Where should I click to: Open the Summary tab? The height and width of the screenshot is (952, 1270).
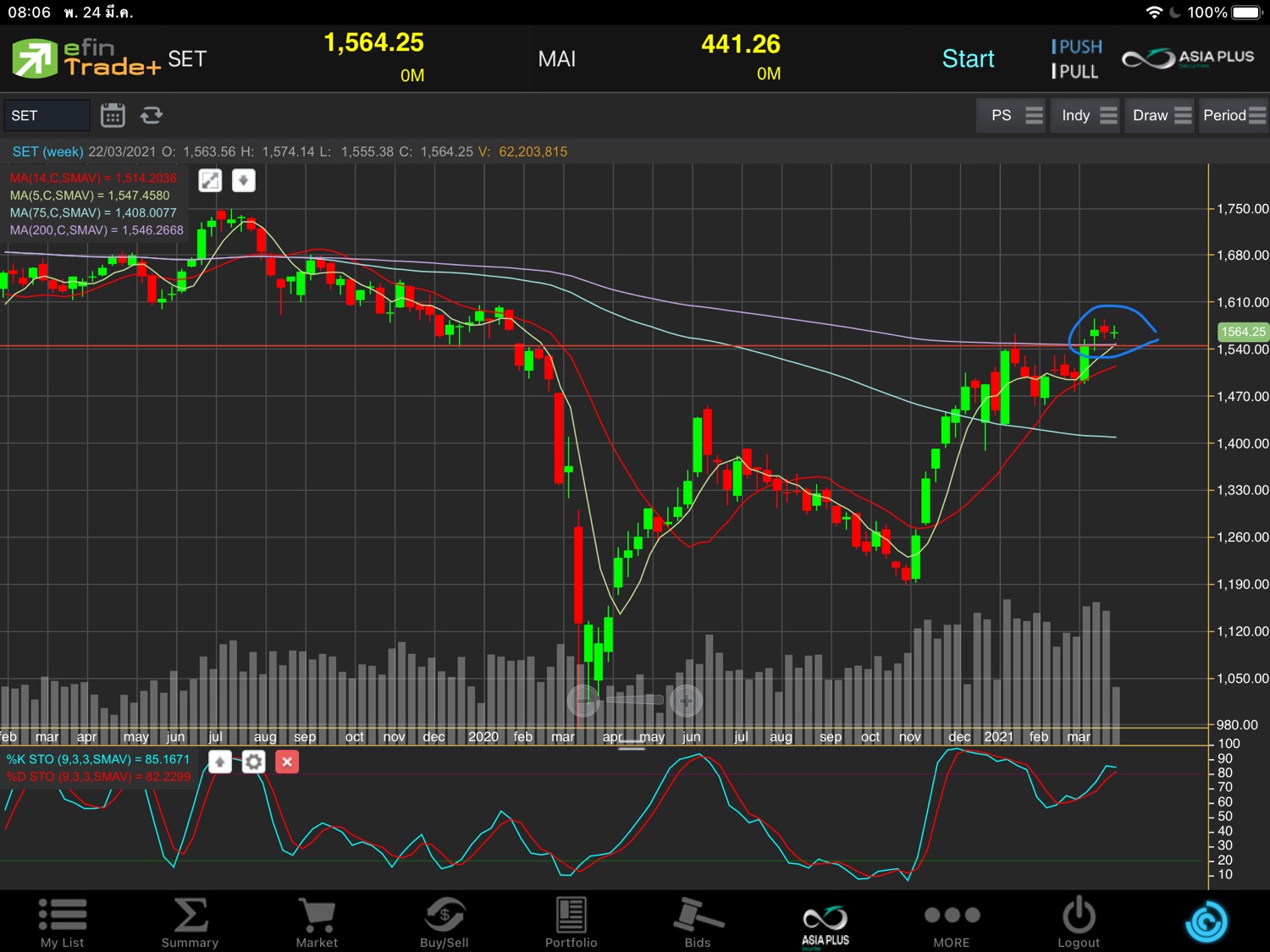click(190, 922)
